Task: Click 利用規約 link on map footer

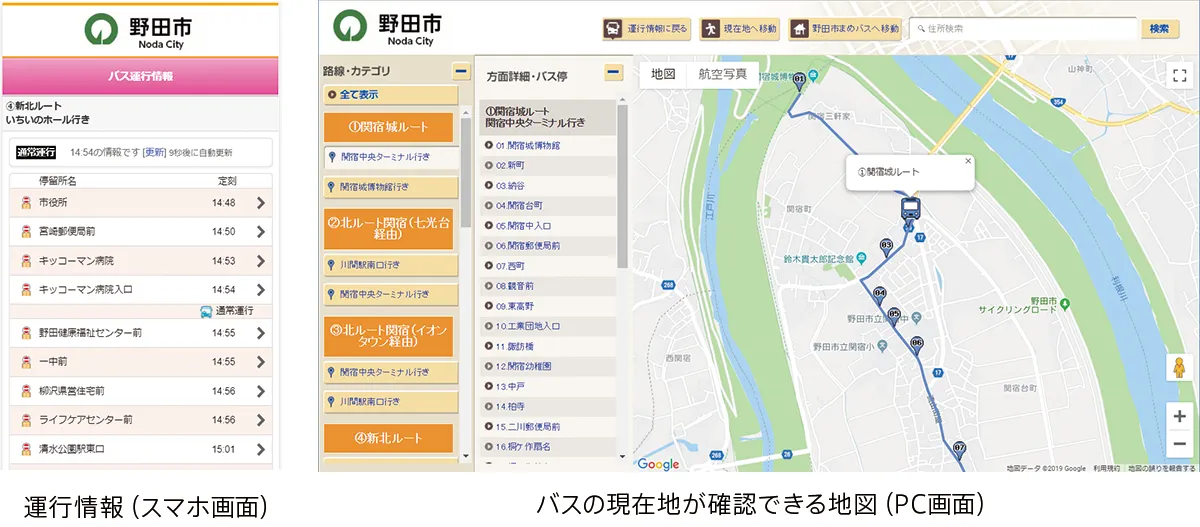Action: tap(1106, 468)
